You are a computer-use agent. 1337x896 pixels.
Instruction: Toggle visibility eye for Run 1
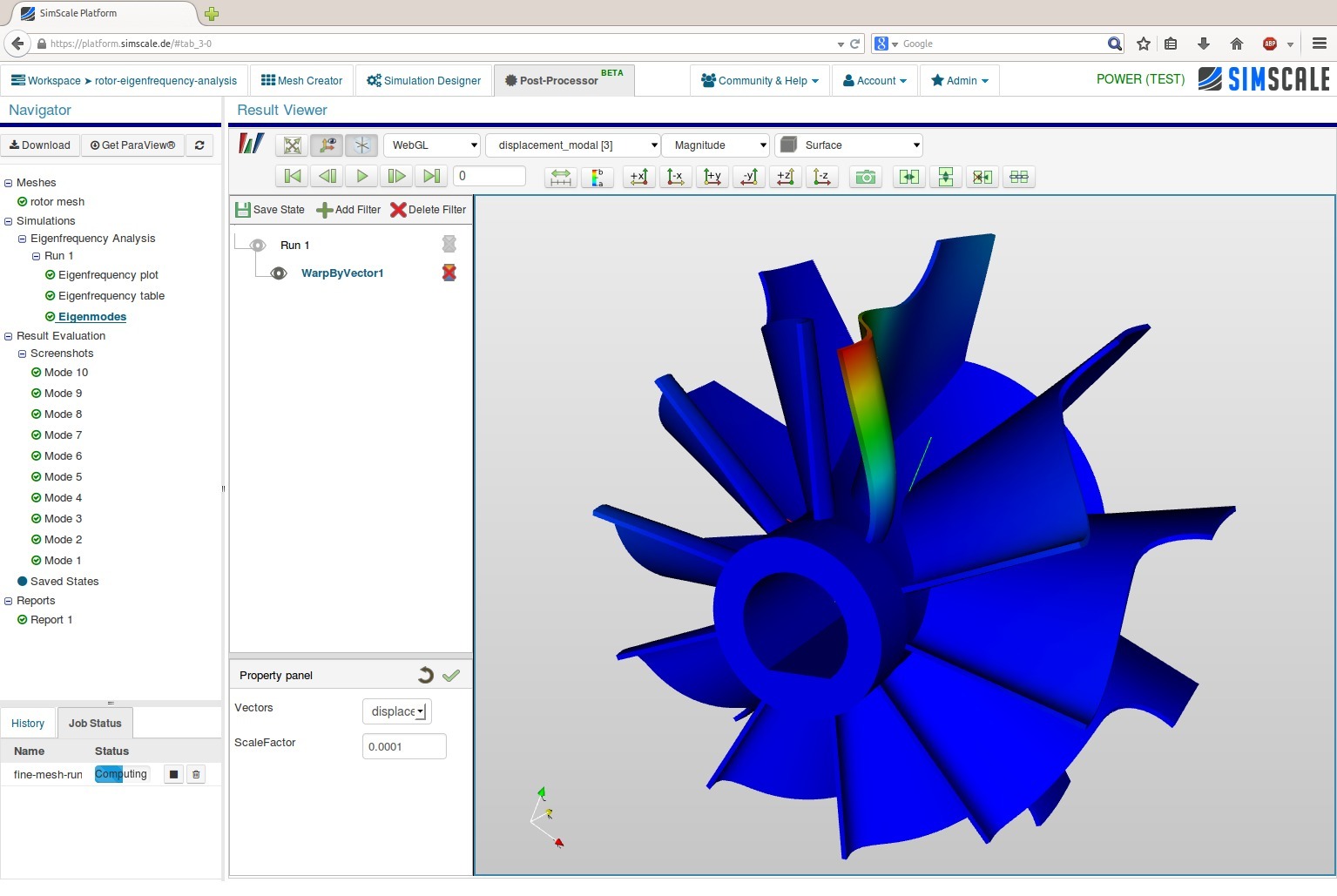point(258,246)
